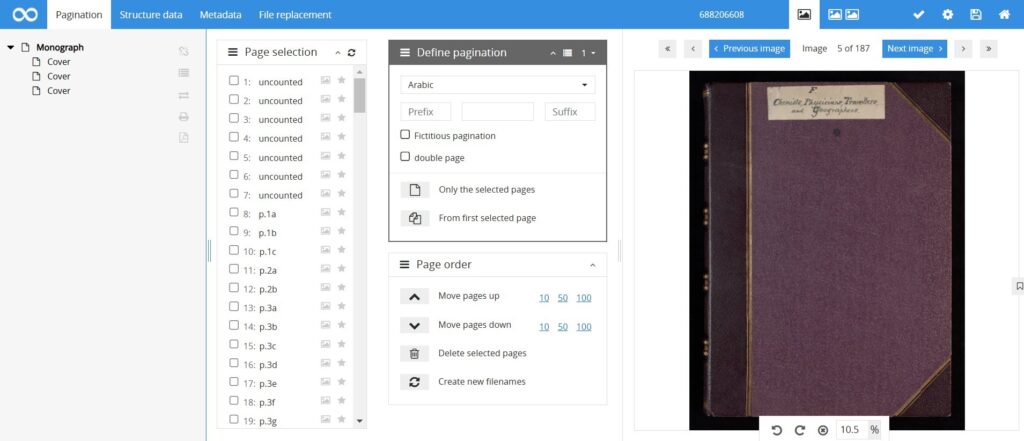Click the From first selected page icon
Image resolution: width=1024 pixels, height=441 pixels.
point(415,218)
